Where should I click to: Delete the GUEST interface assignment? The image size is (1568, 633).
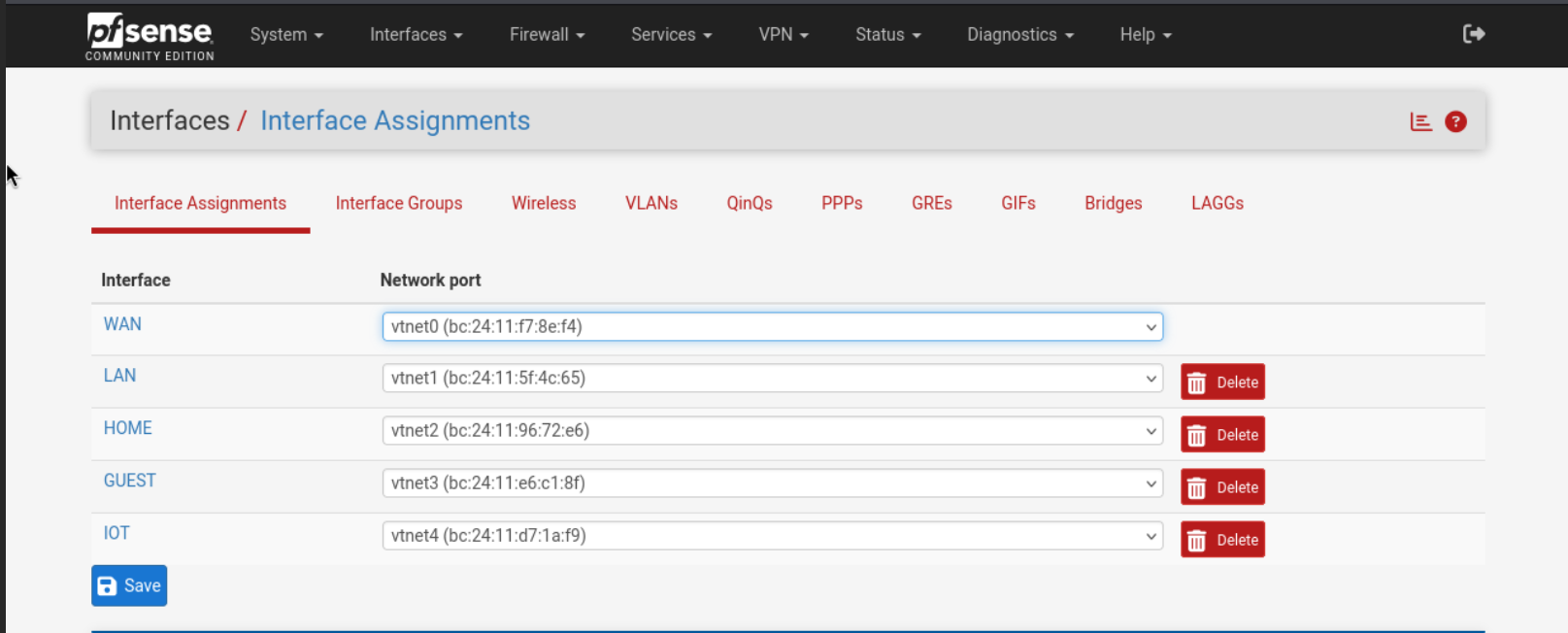tap(1222, 487)
